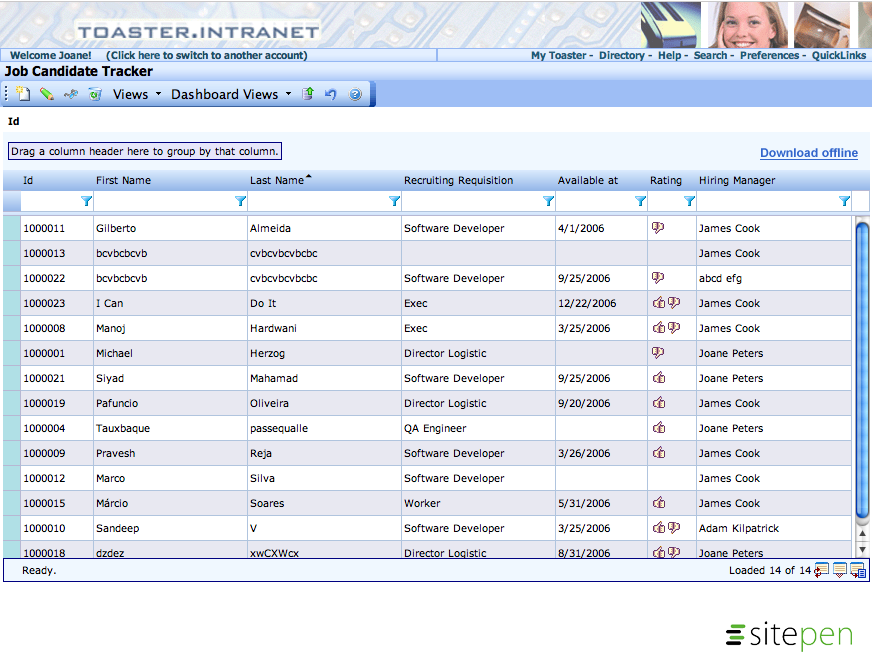874x664 pixels.
Task: Click the Download offline link
Action: point(809,153)
